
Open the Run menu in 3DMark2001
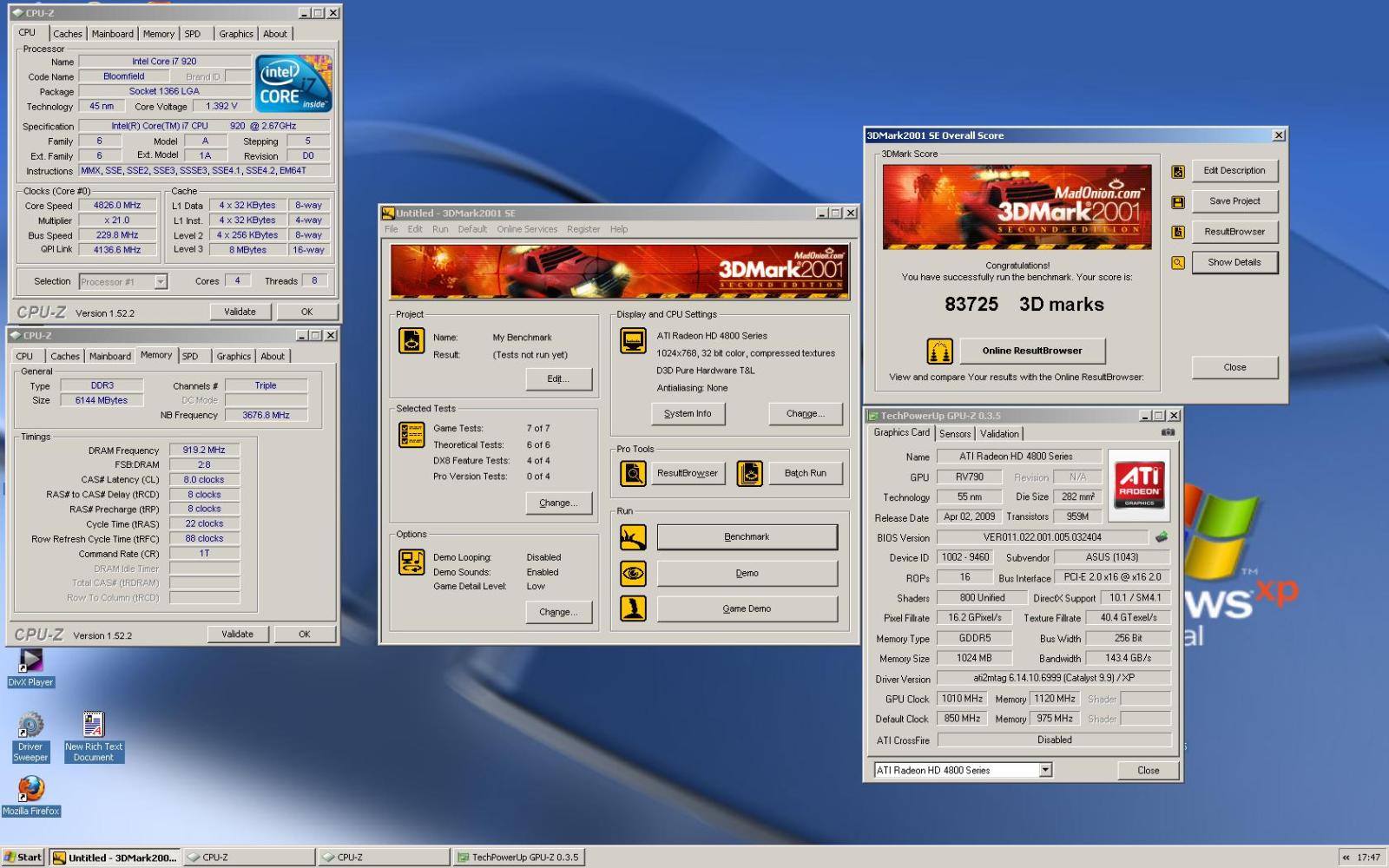440,229
